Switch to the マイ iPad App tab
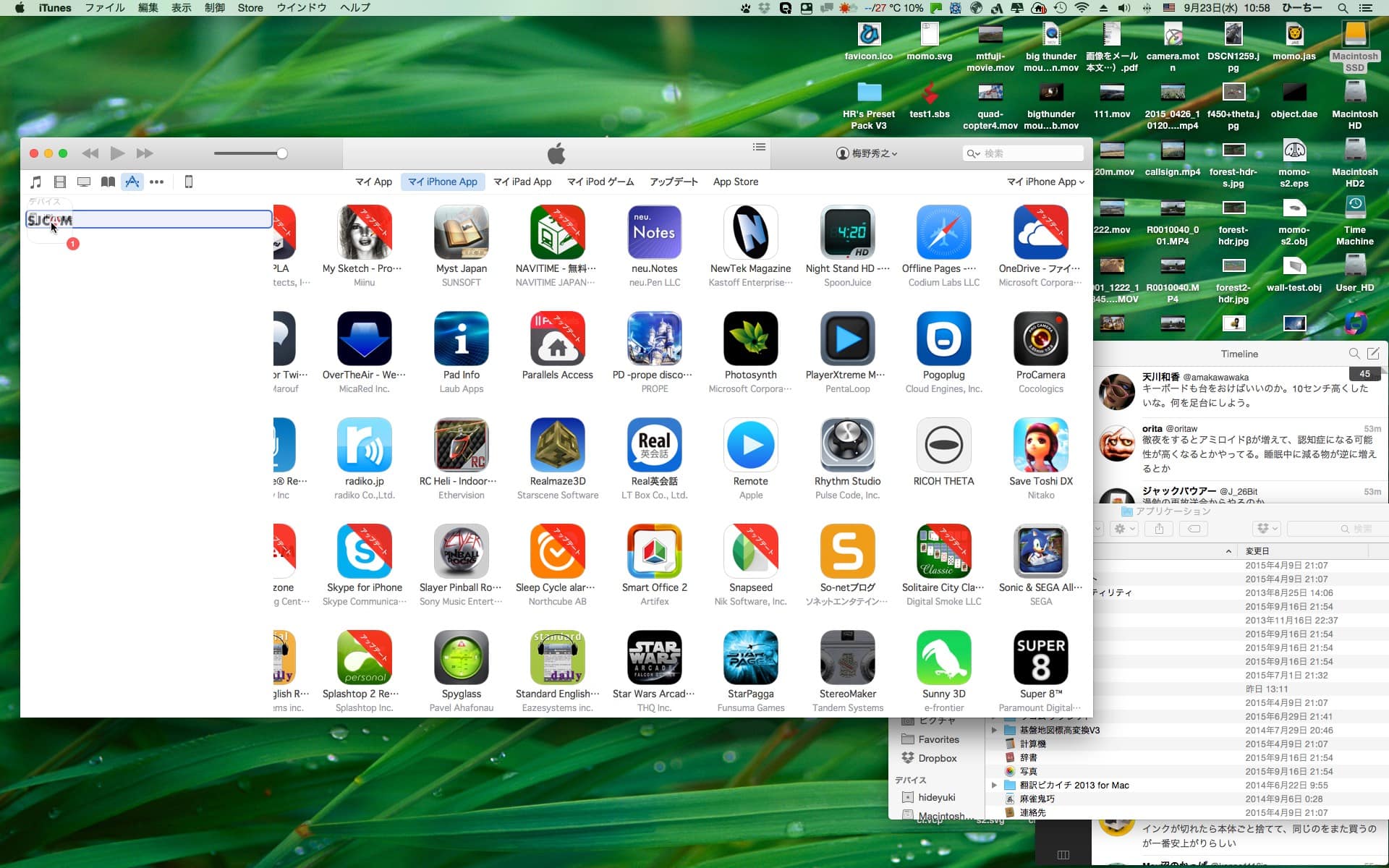This screenshot has width=1389, height=868. tap(522, 182)
